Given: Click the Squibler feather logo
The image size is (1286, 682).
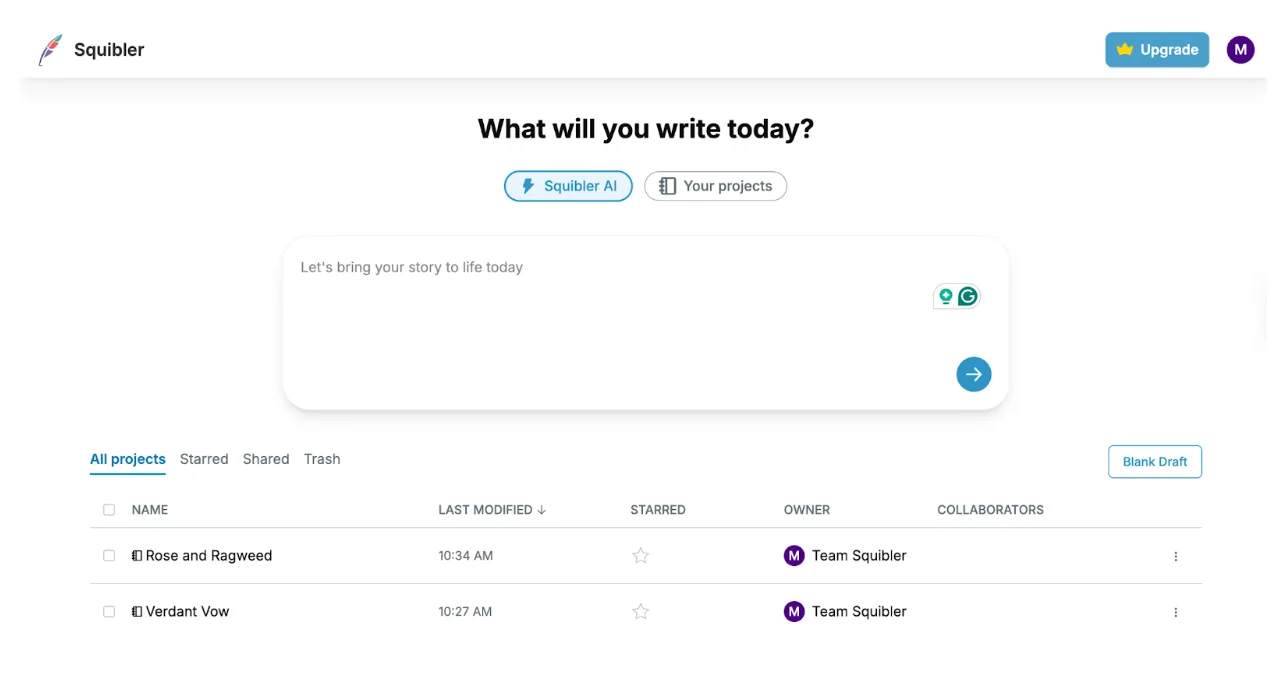Looking at the screenshot, I should tap(50, 50).
